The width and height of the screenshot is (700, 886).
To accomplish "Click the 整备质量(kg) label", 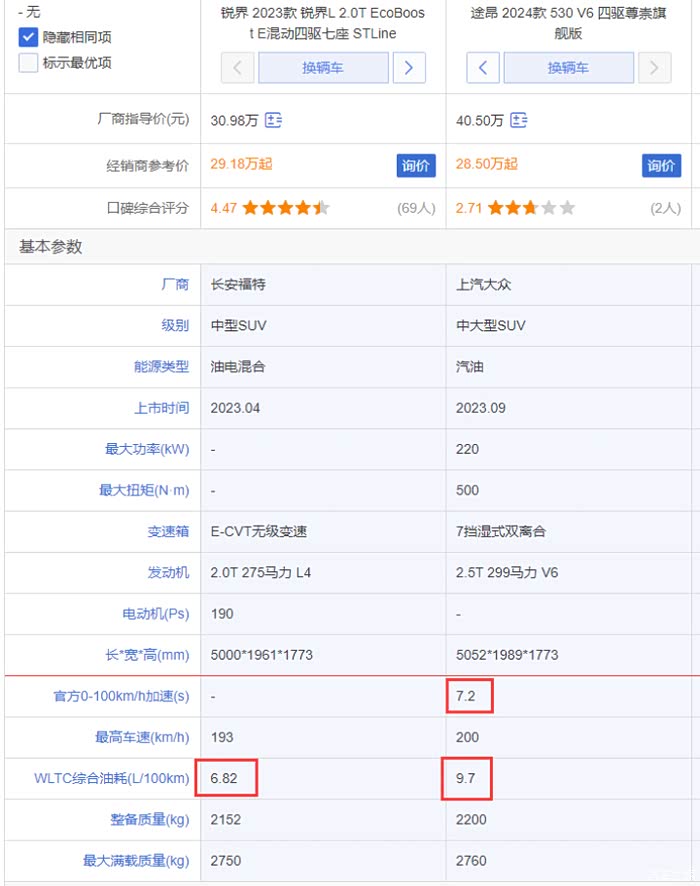I will [150, 819].
